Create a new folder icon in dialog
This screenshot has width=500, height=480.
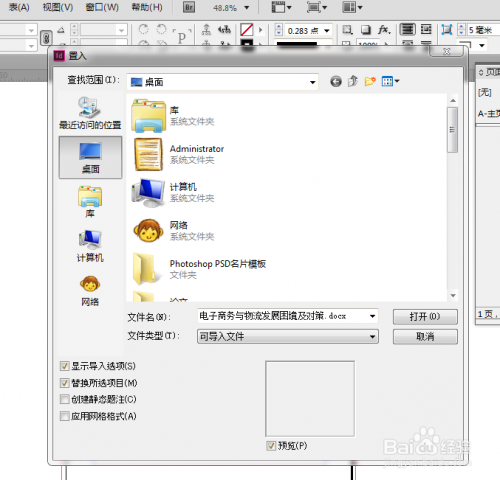[x=370, y=81]
